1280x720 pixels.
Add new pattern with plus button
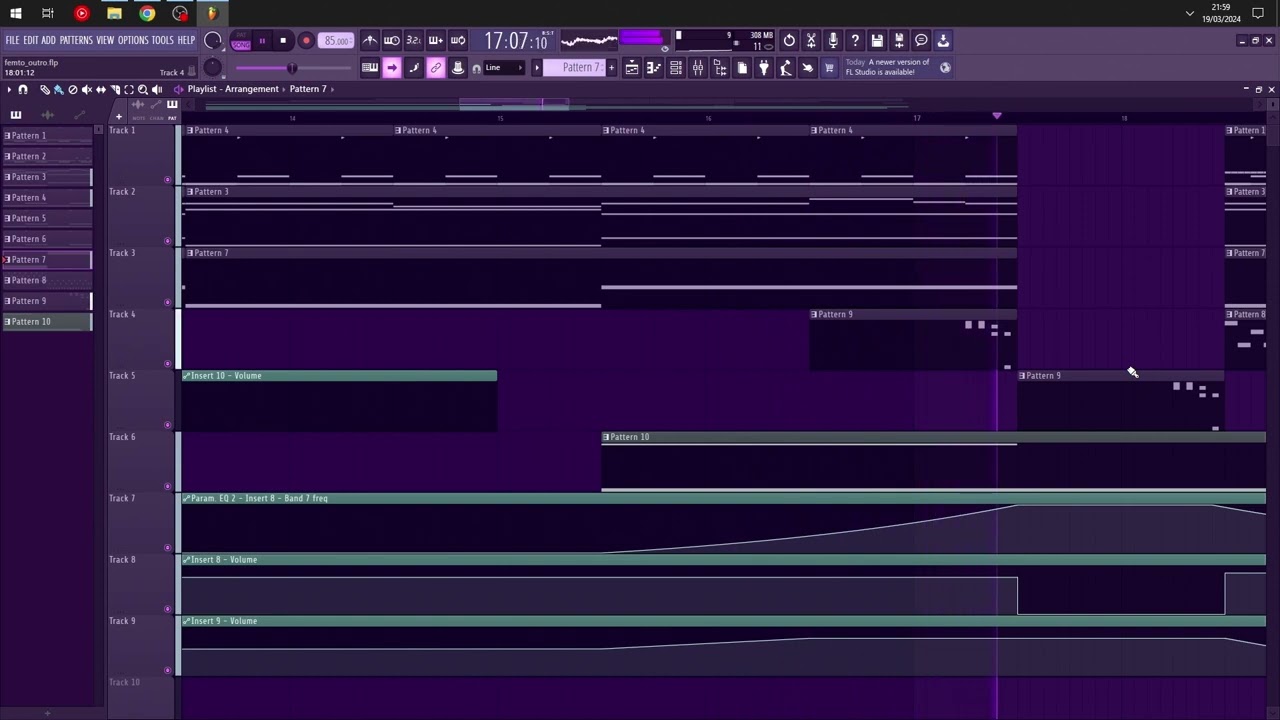[612, 68]
